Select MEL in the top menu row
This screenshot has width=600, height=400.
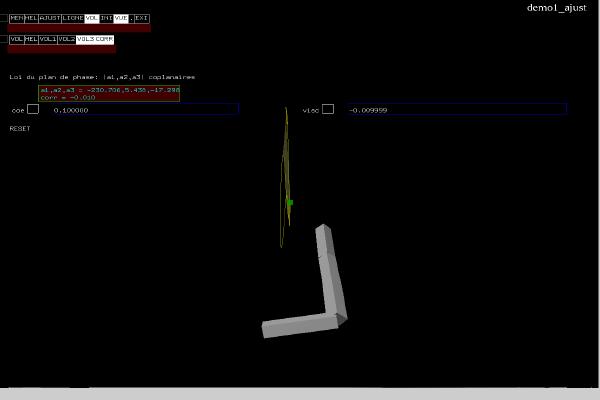click(31, 18)
